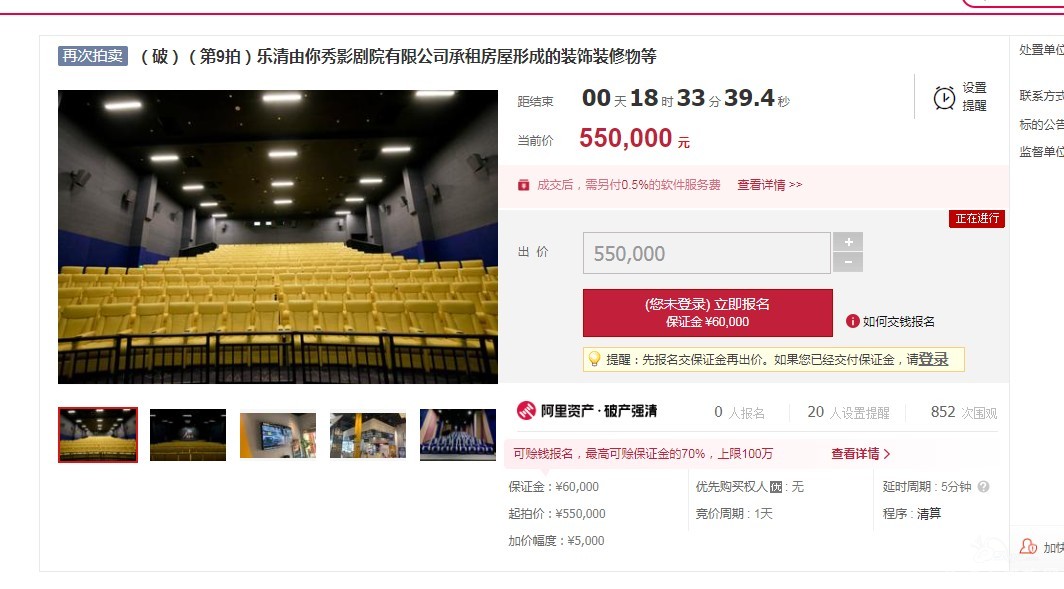Click the 优 badge beside 优先购买权人
The width and height of the screenshot is (1064, 589).
point(776,487)
